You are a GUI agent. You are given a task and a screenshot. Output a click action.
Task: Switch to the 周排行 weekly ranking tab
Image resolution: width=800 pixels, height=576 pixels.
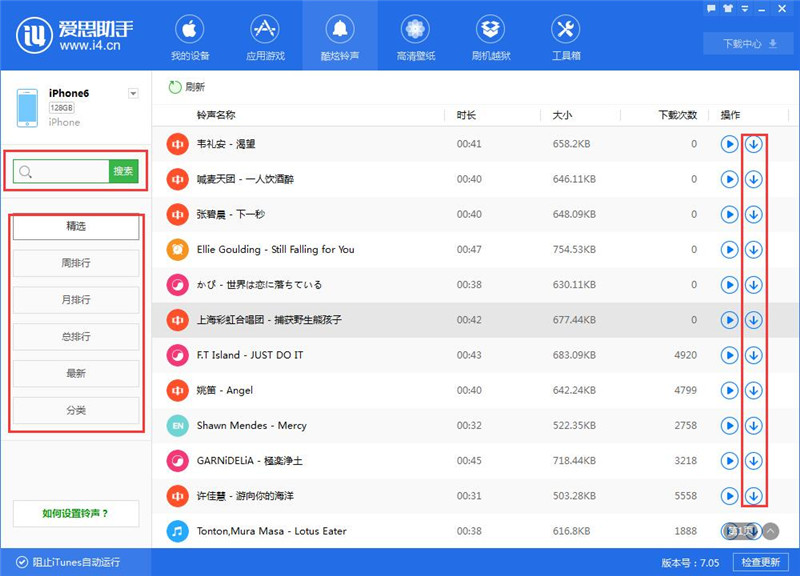(x=75, y=263)
